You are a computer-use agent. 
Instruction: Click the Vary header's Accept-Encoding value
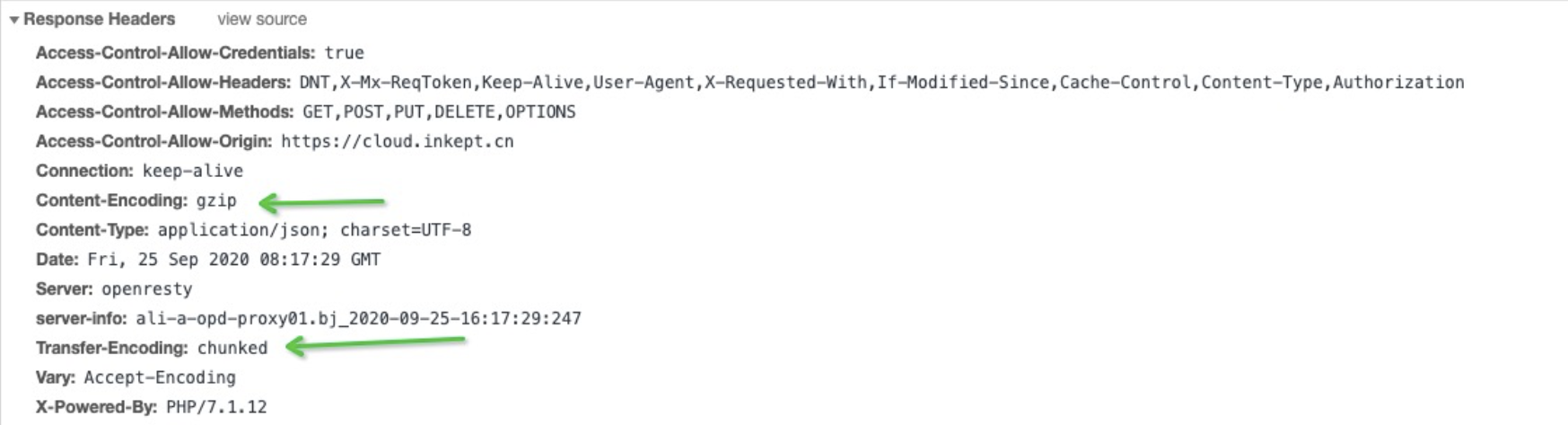[x=160, y=377]
